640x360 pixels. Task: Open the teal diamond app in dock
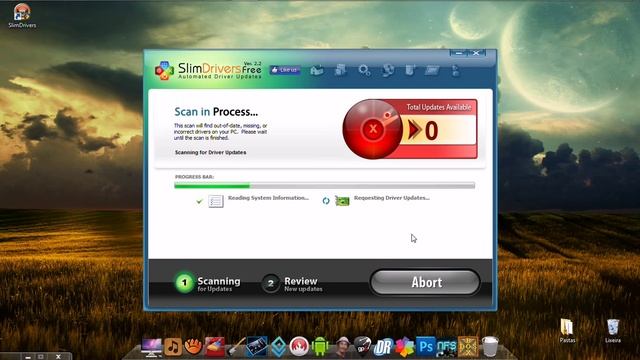(x=278, y=347)
